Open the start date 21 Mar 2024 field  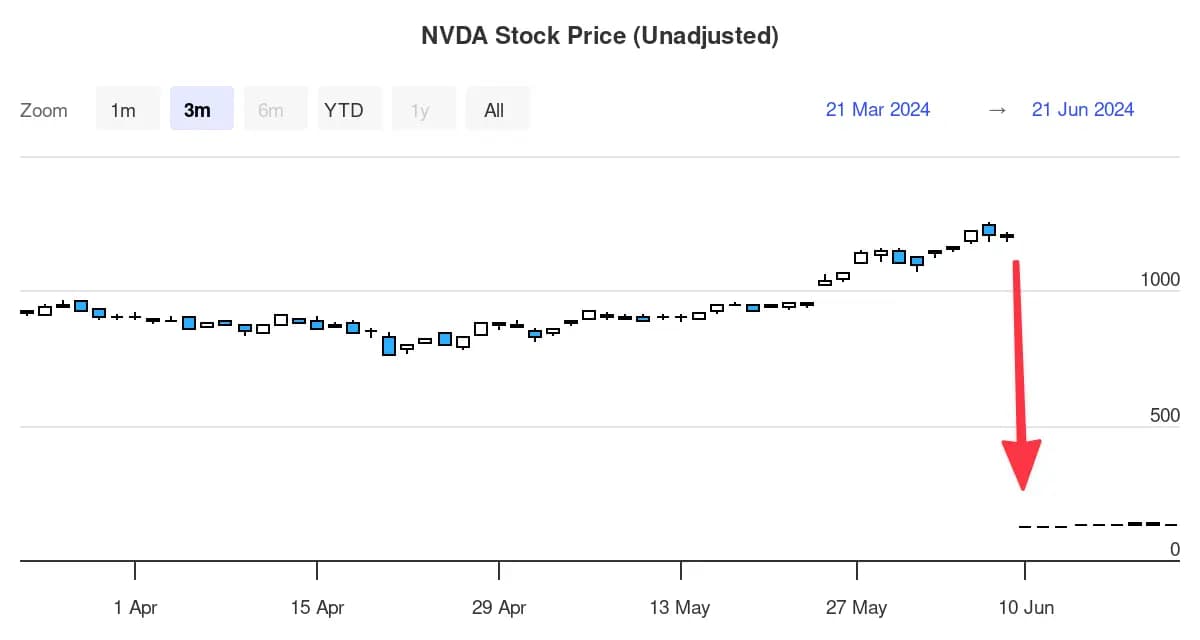click(x=878, y=110)
